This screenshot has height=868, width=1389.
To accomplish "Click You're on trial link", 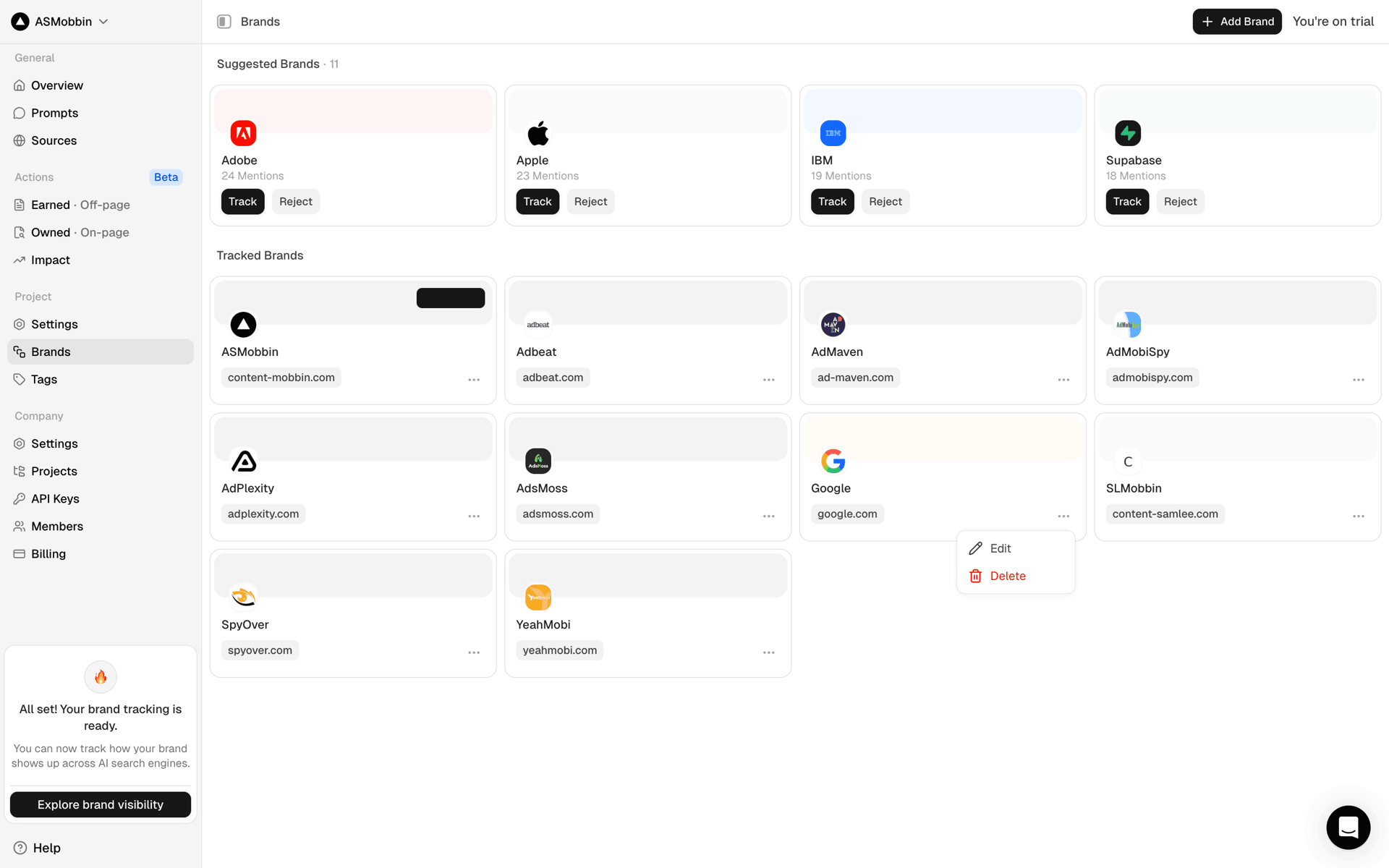I will (1333, 22).
